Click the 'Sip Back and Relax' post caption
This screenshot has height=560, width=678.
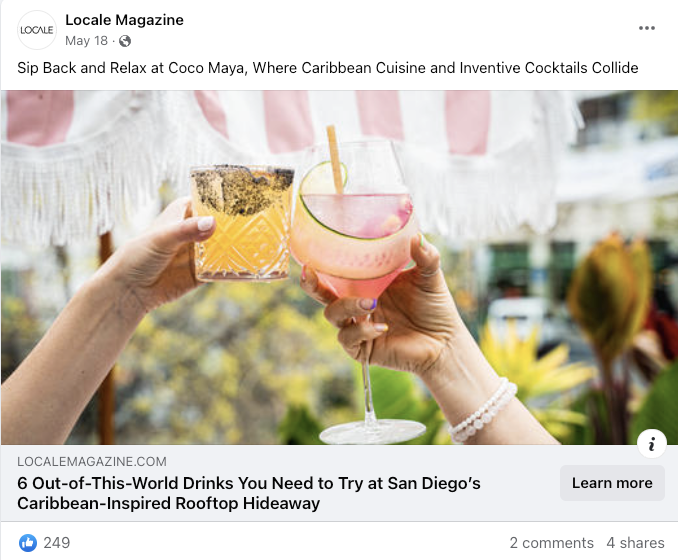(327, 68)
